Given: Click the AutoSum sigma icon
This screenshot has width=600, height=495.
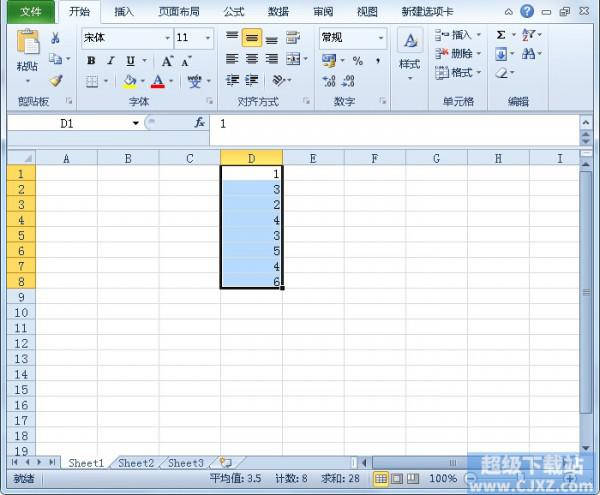Looking at the screenshot, I should [x=501, y=35].
